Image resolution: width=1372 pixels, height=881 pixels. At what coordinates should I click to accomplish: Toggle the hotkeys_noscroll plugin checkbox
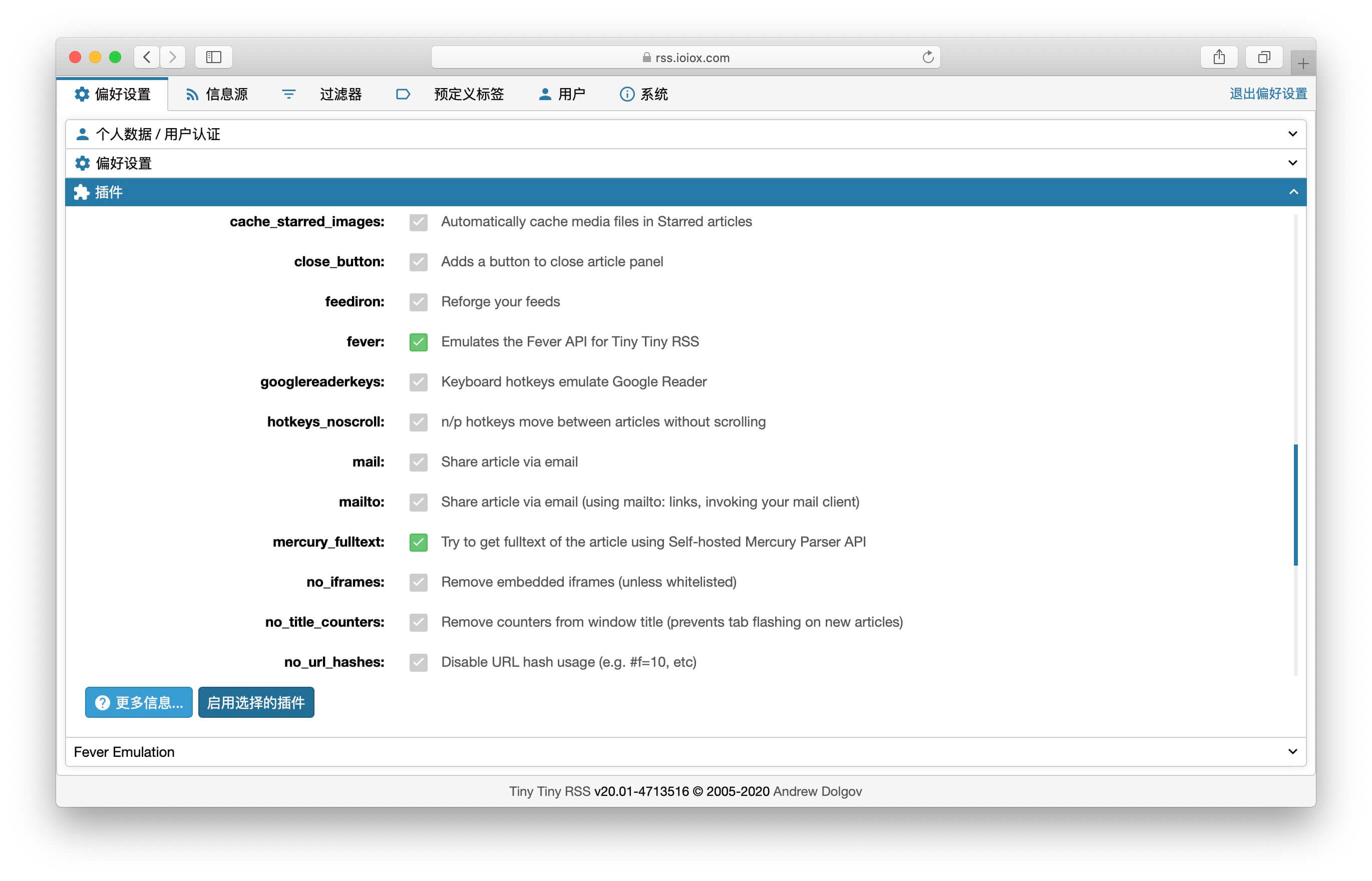click(x=418, y=422)
